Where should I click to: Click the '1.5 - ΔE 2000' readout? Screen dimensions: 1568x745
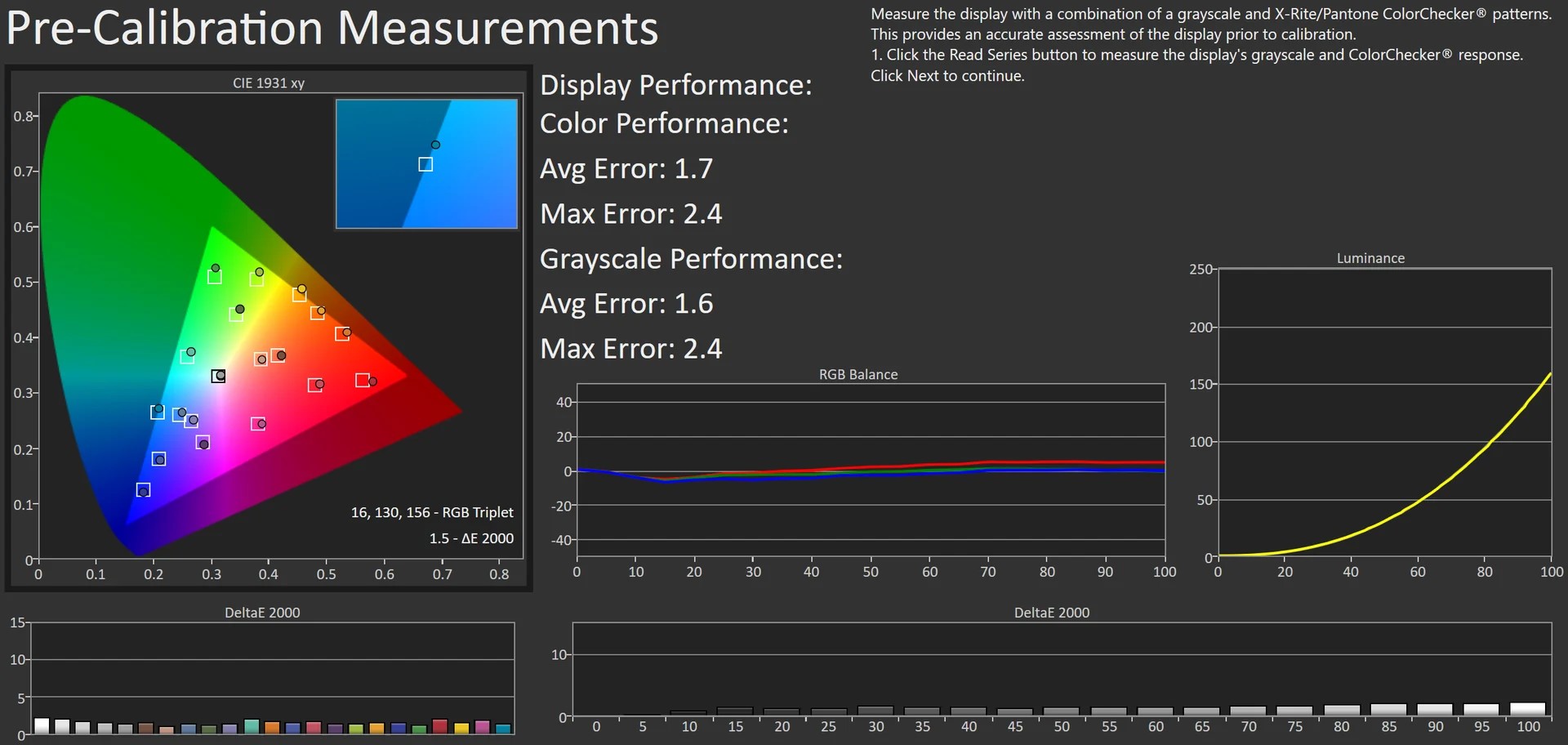coord(471,538)
